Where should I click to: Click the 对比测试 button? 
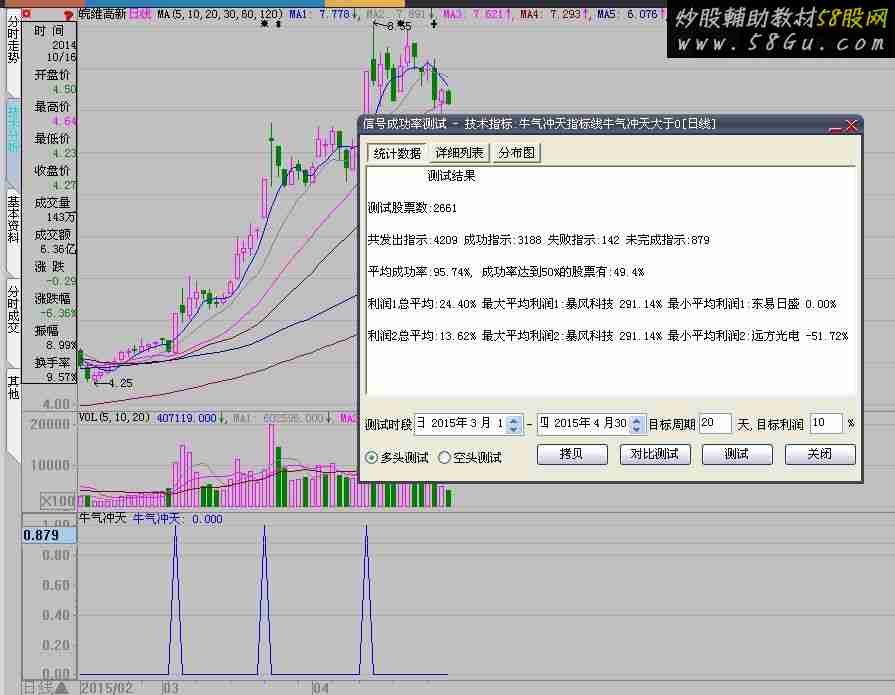[655, 454]
